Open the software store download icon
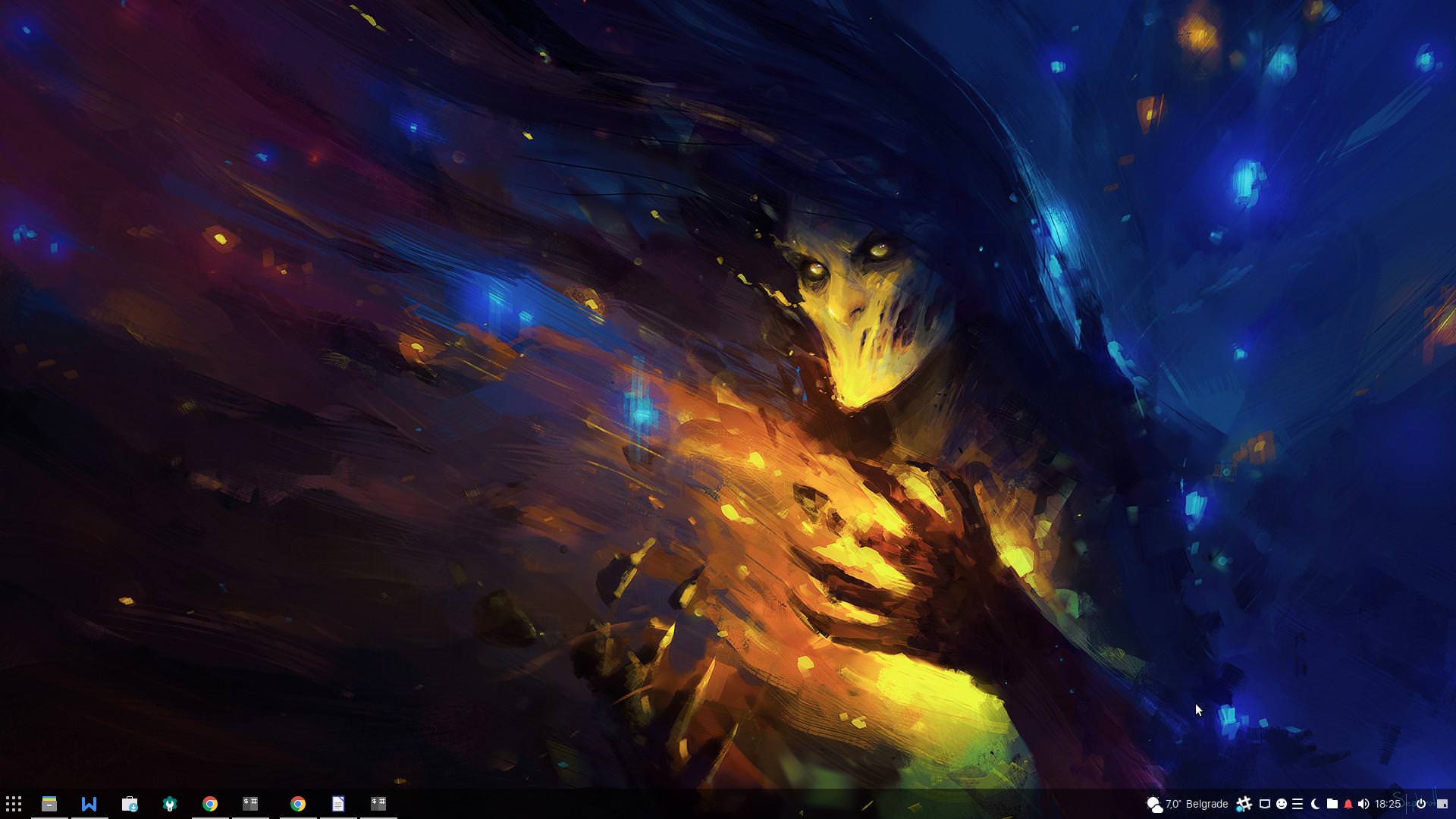Viewport: 1456px width, 819px height. pyautogui.click(x=130, y=804)
